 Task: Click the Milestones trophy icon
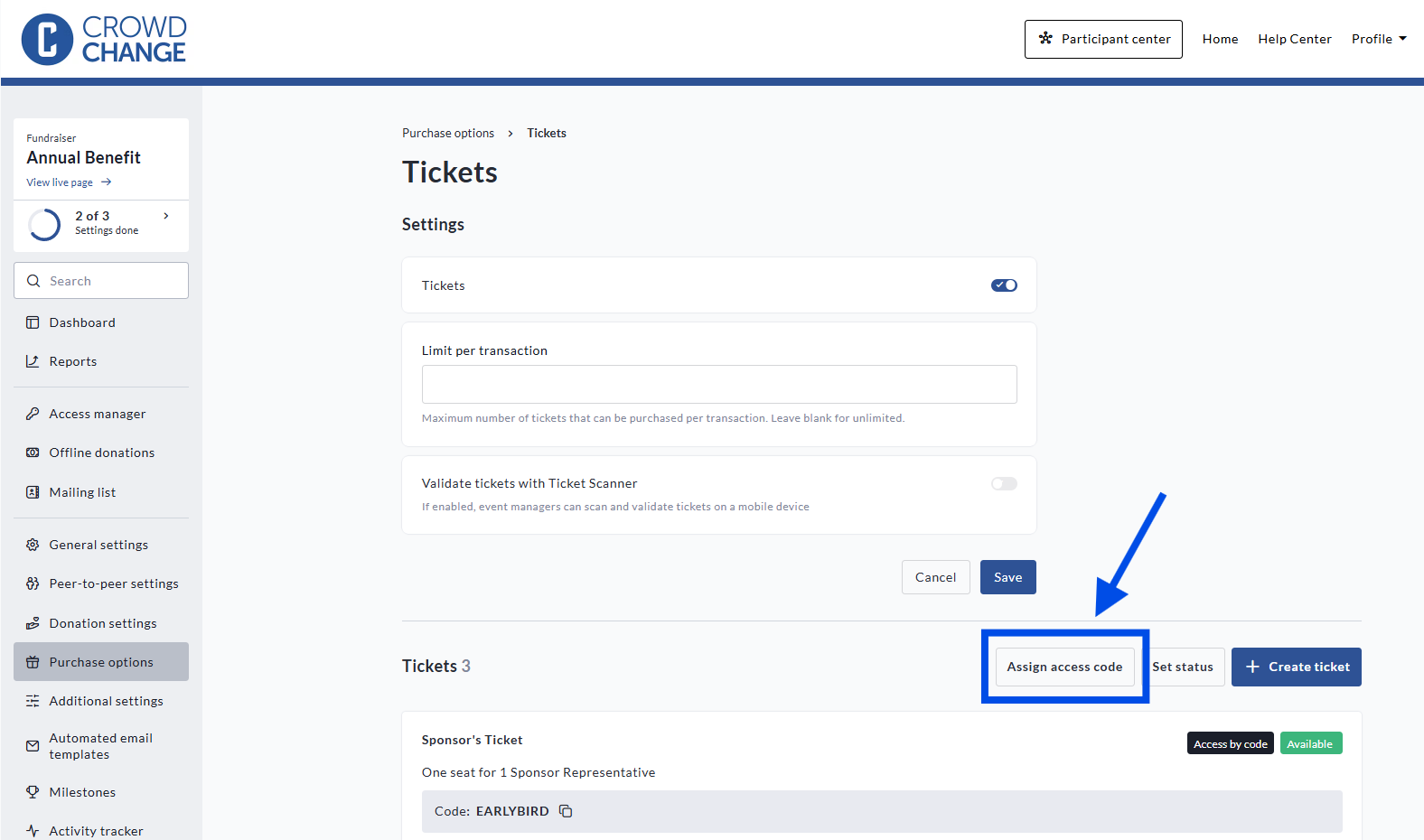(x=33, y=792)
